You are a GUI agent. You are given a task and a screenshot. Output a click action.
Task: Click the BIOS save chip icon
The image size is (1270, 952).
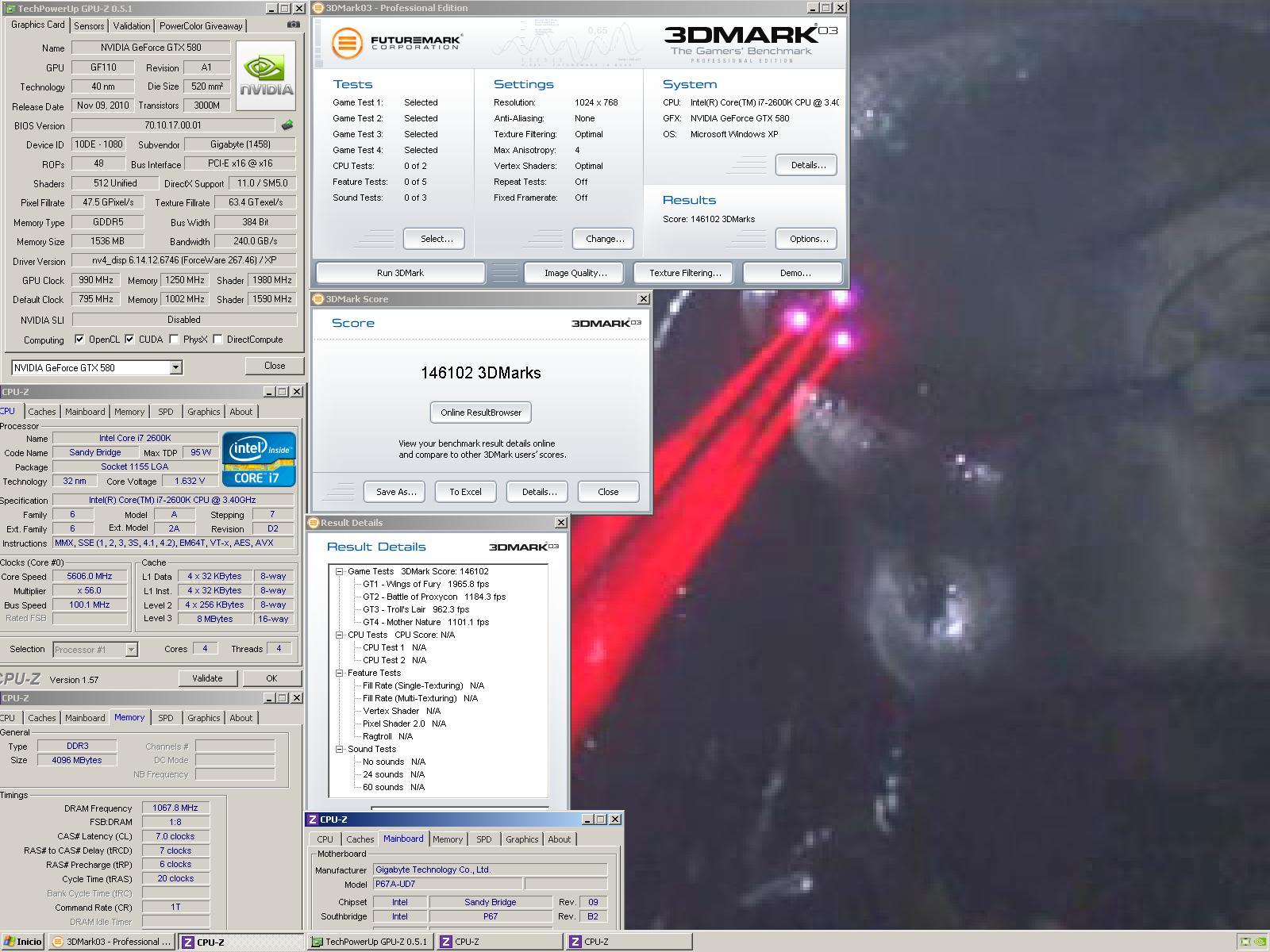287,125
